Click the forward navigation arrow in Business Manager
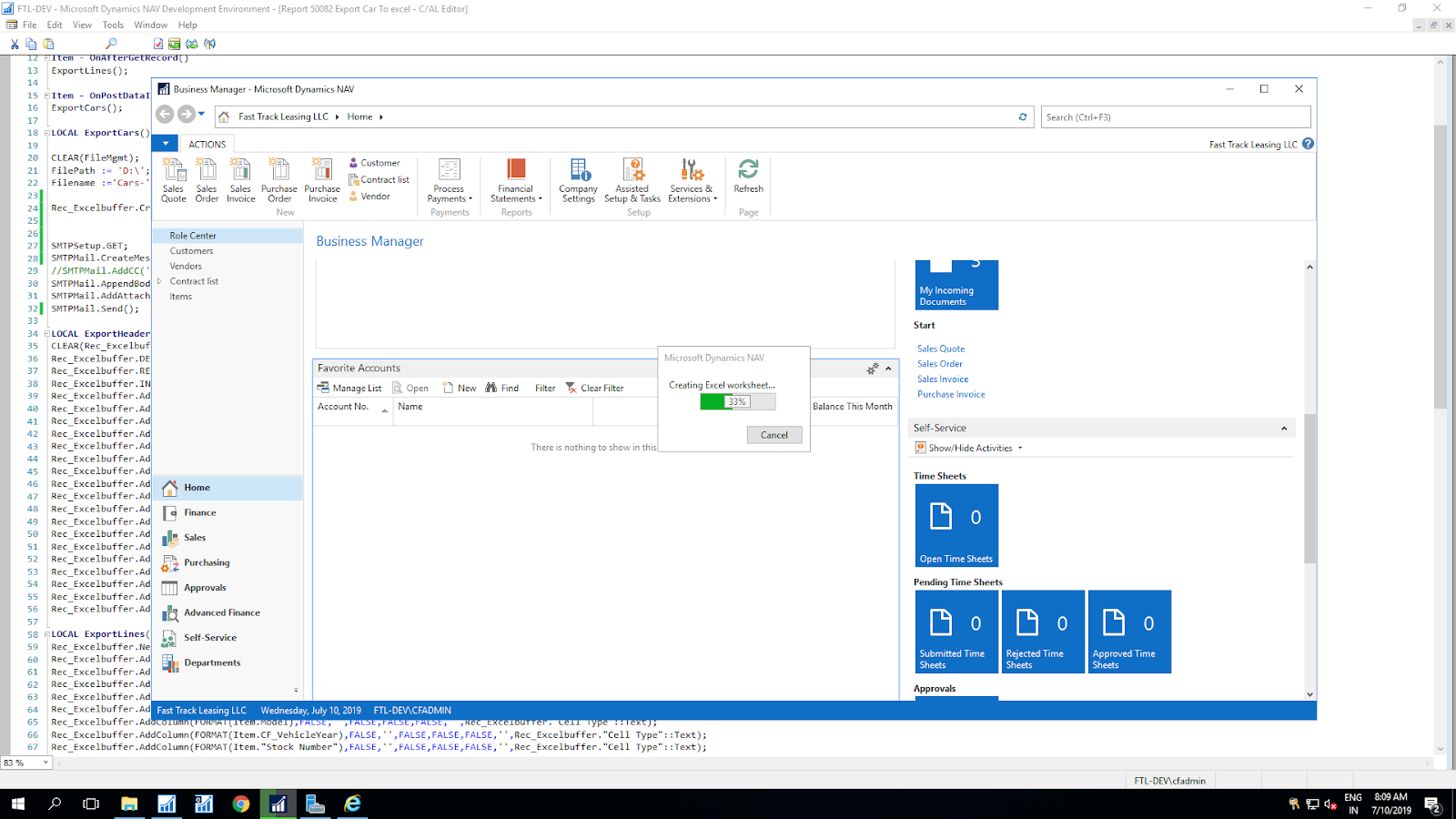Viewport: 1456px width, 819px height. pos(186,115)
